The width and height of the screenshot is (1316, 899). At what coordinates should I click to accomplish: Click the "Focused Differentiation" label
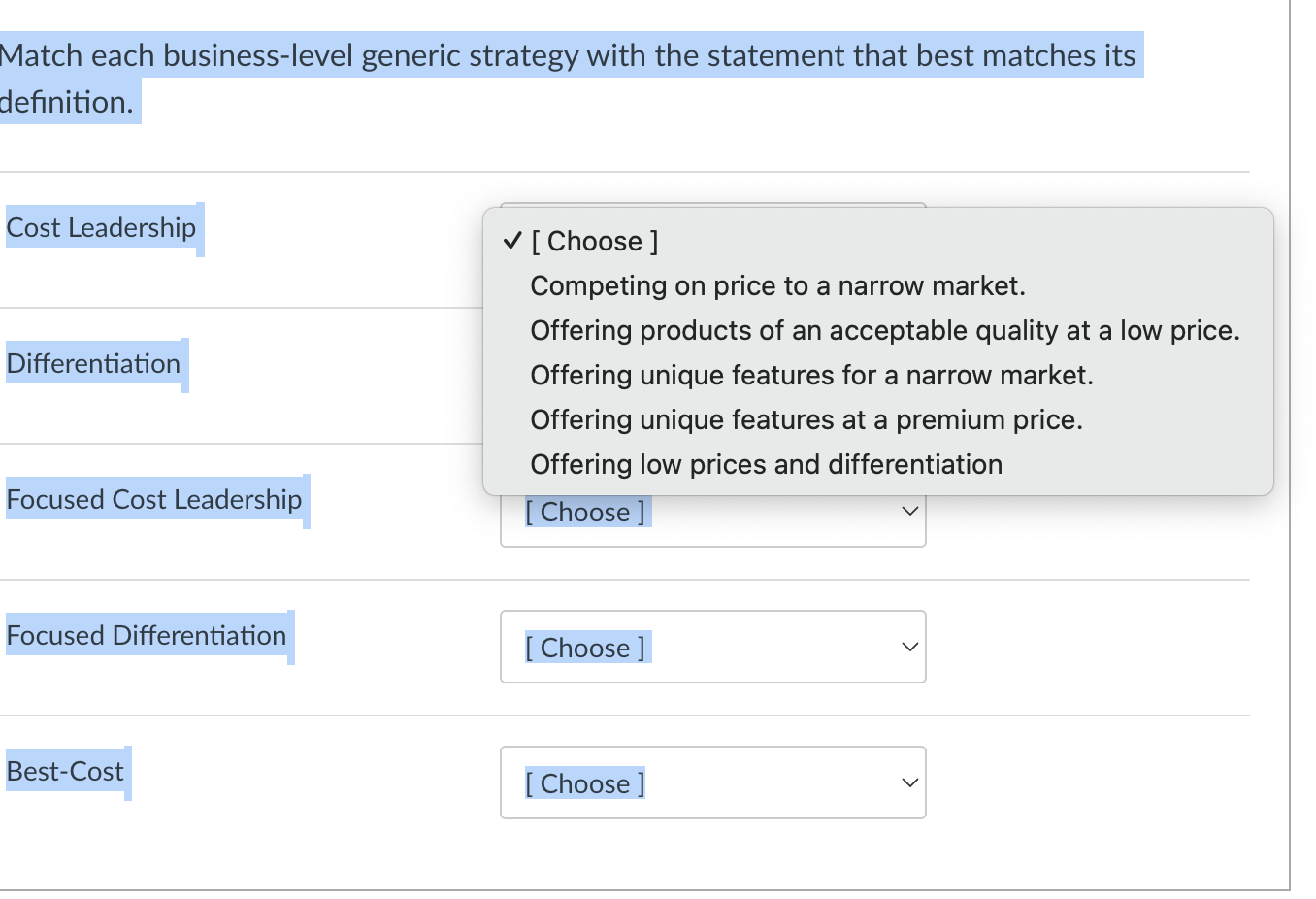pos(147,635)
